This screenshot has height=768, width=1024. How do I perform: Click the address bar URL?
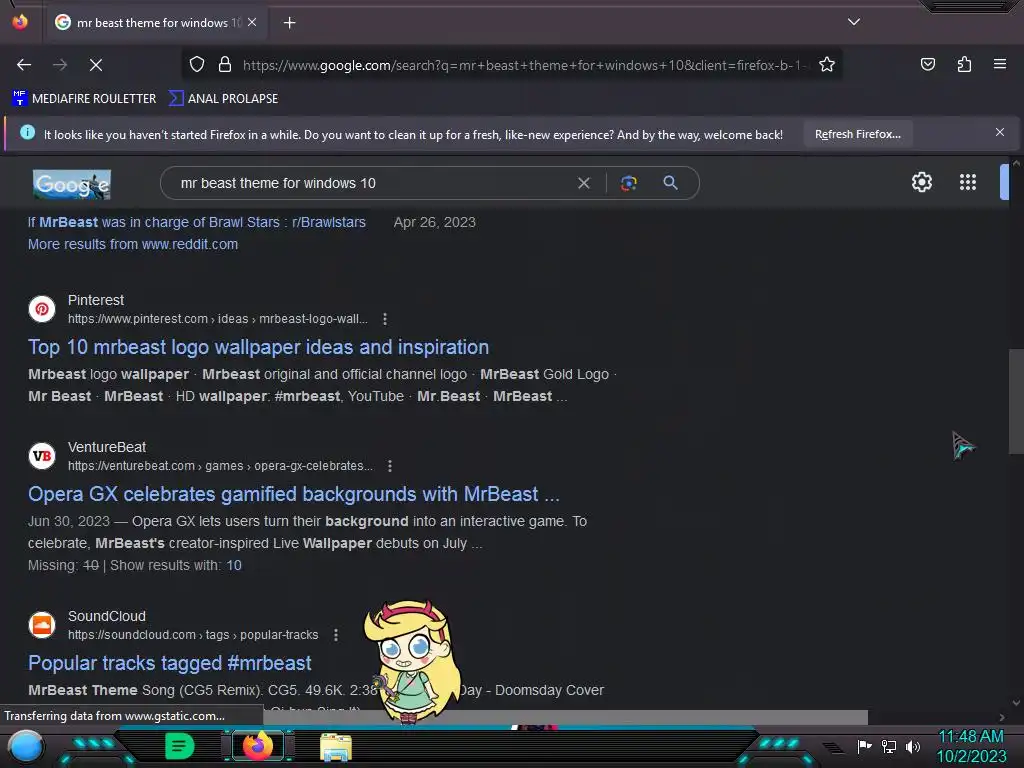(x=522, y=65)
